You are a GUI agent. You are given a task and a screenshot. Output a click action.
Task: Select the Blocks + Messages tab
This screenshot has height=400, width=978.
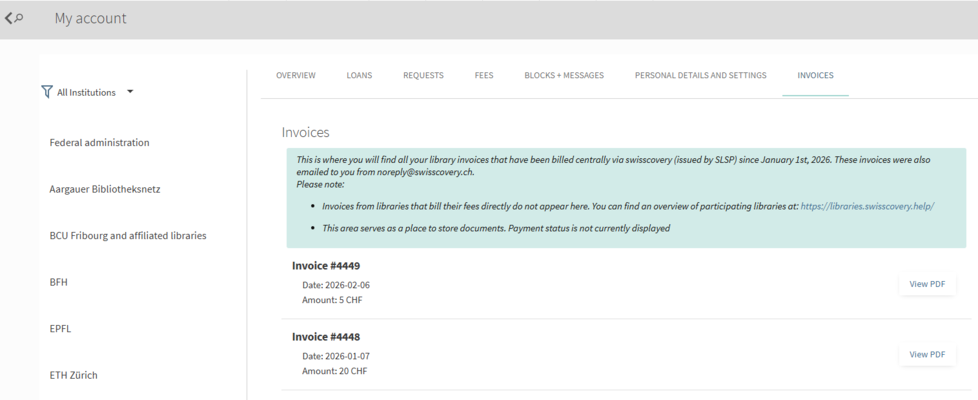tap(564, 75)
